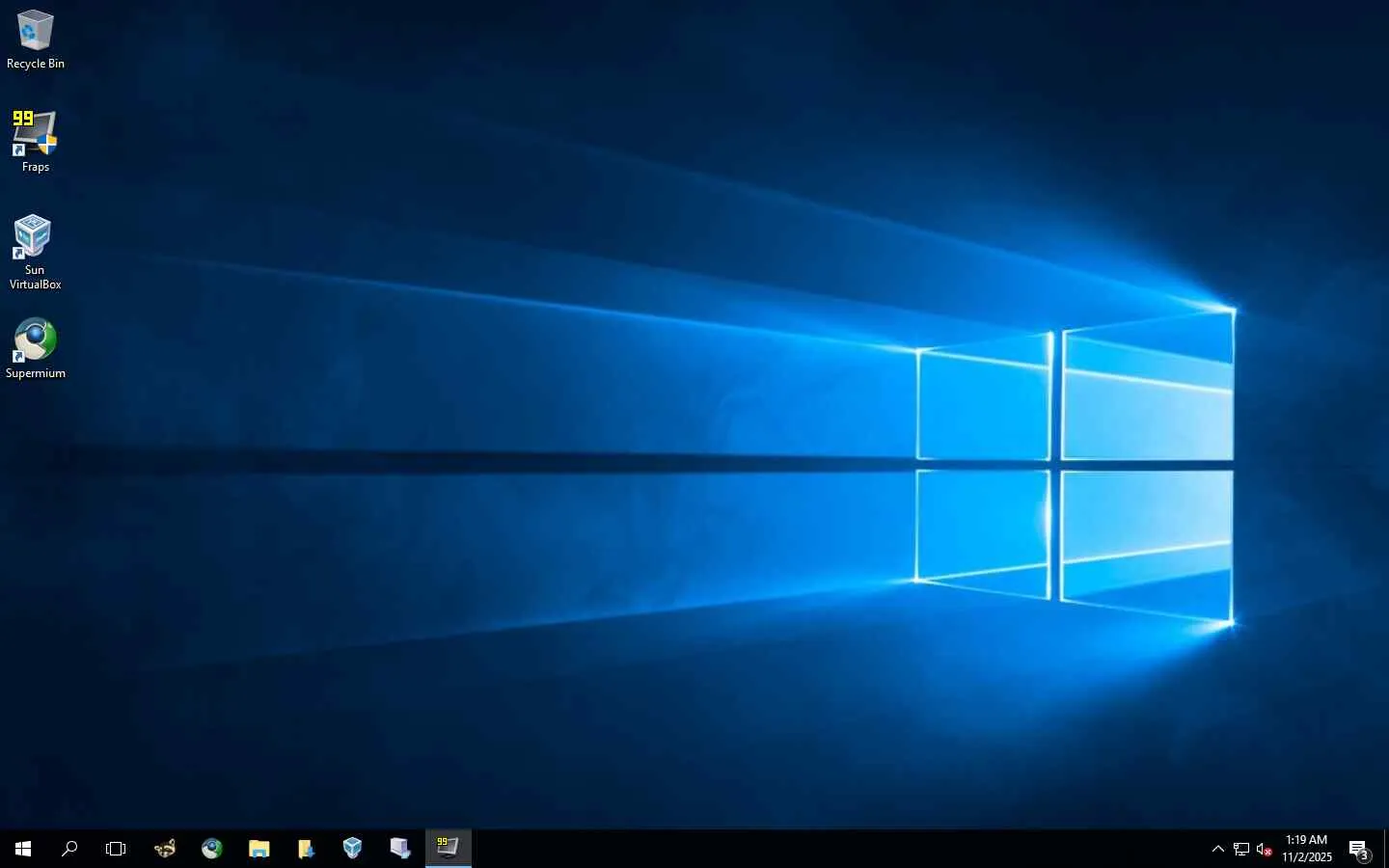Open the network status tray icon

coord(1241,849)
